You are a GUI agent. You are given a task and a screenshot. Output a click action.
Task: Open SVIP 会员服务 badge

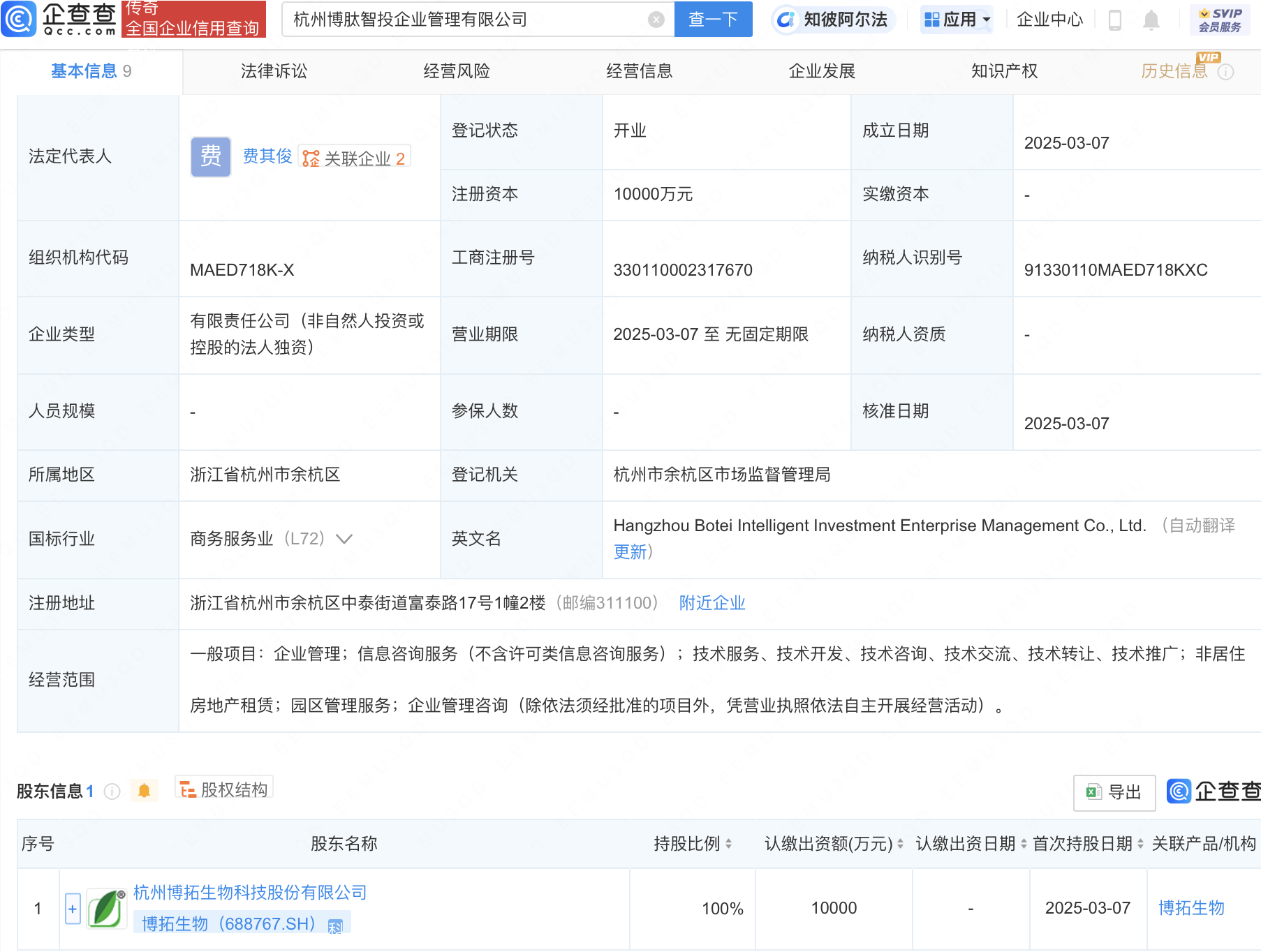coord(1219,20)
